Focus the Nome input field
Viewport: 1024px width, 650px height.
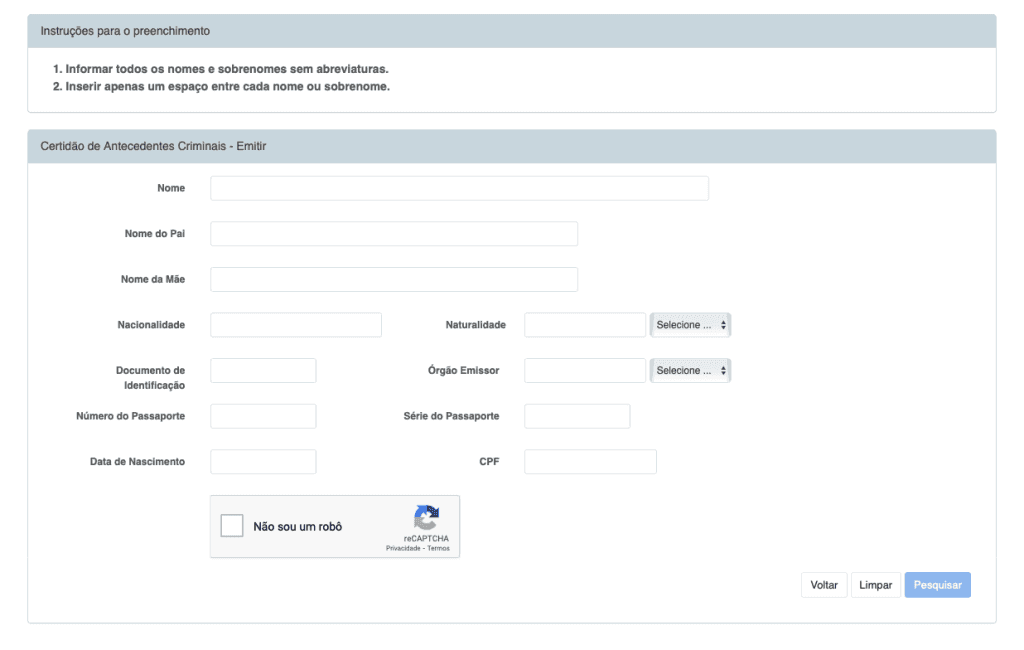click(x=459, y=188)
